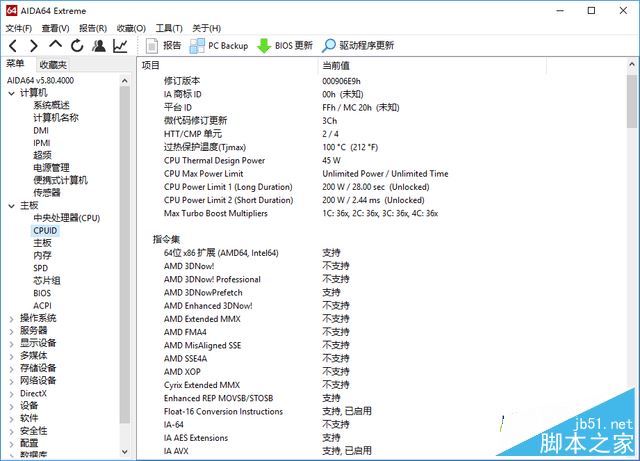
Task: Open the 关于(H) menu
Action: (x=207, y=28)
